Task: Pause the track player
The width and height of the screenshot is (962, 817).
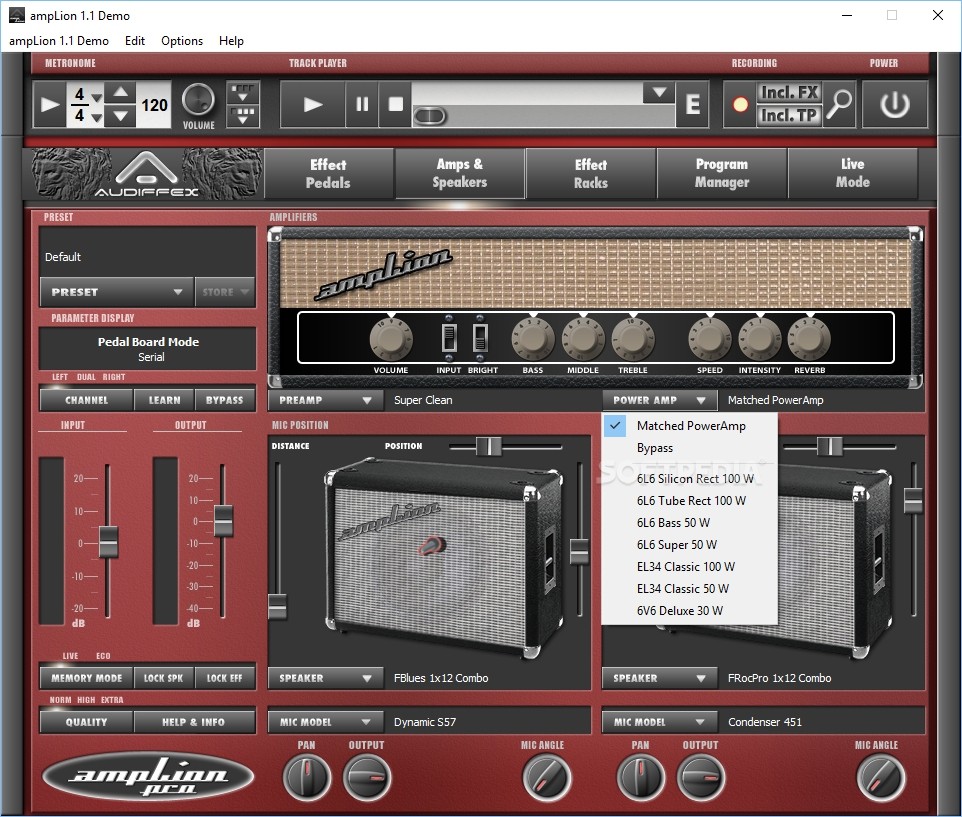Action: 362,104
